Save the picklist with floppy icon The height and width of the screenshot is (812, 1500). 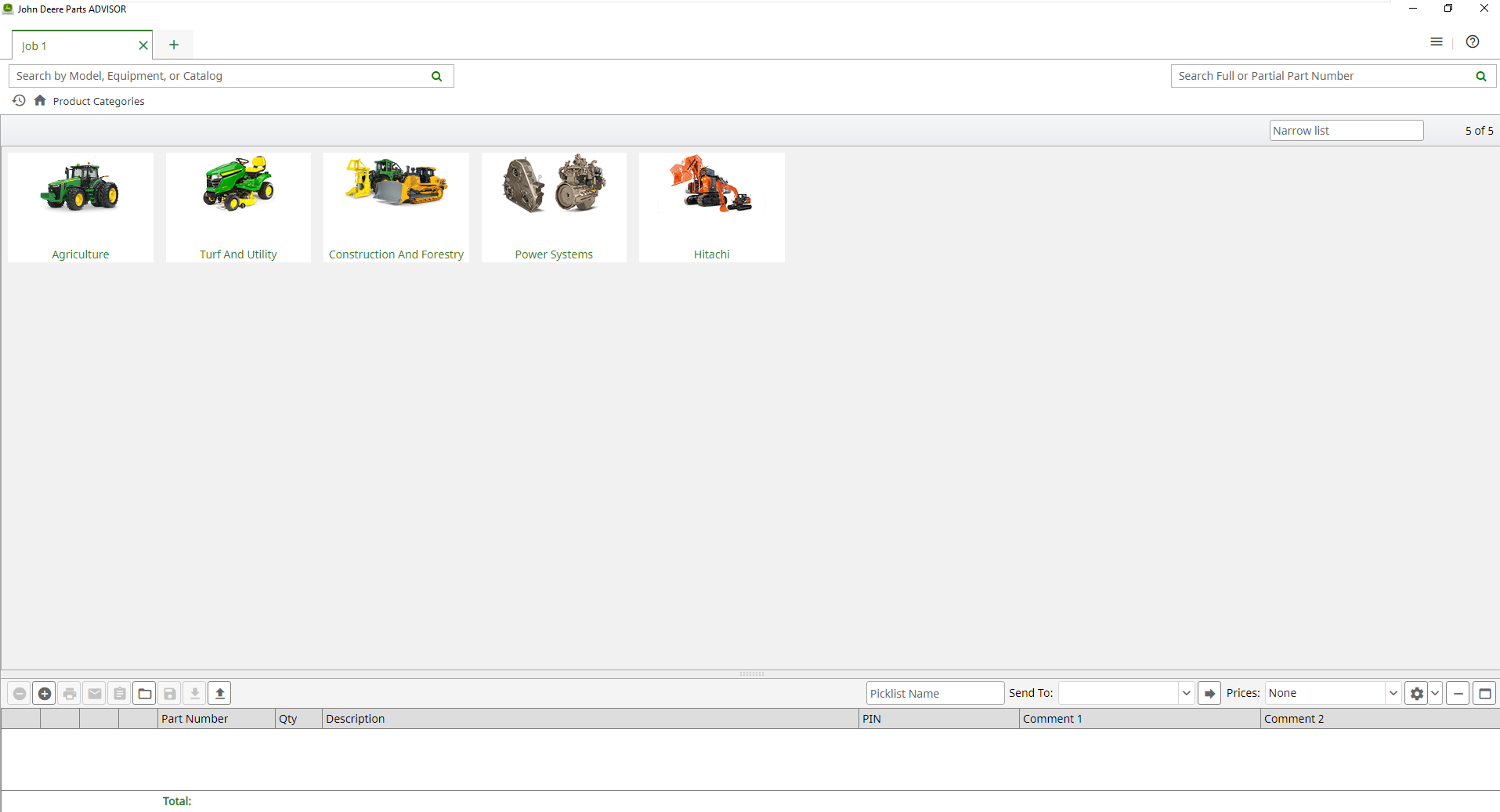click(170, 693)
